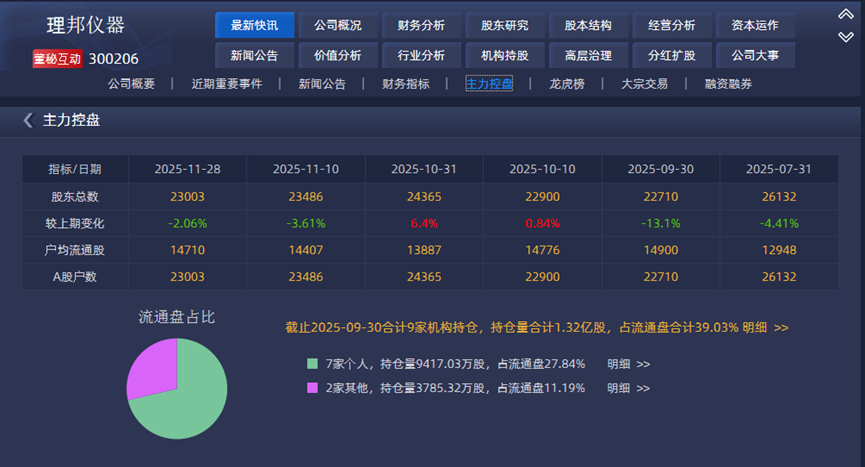Screen dimensions: 865x467
Task: Click the 14900 户均流通股 value
Action: tap(661, 250)
